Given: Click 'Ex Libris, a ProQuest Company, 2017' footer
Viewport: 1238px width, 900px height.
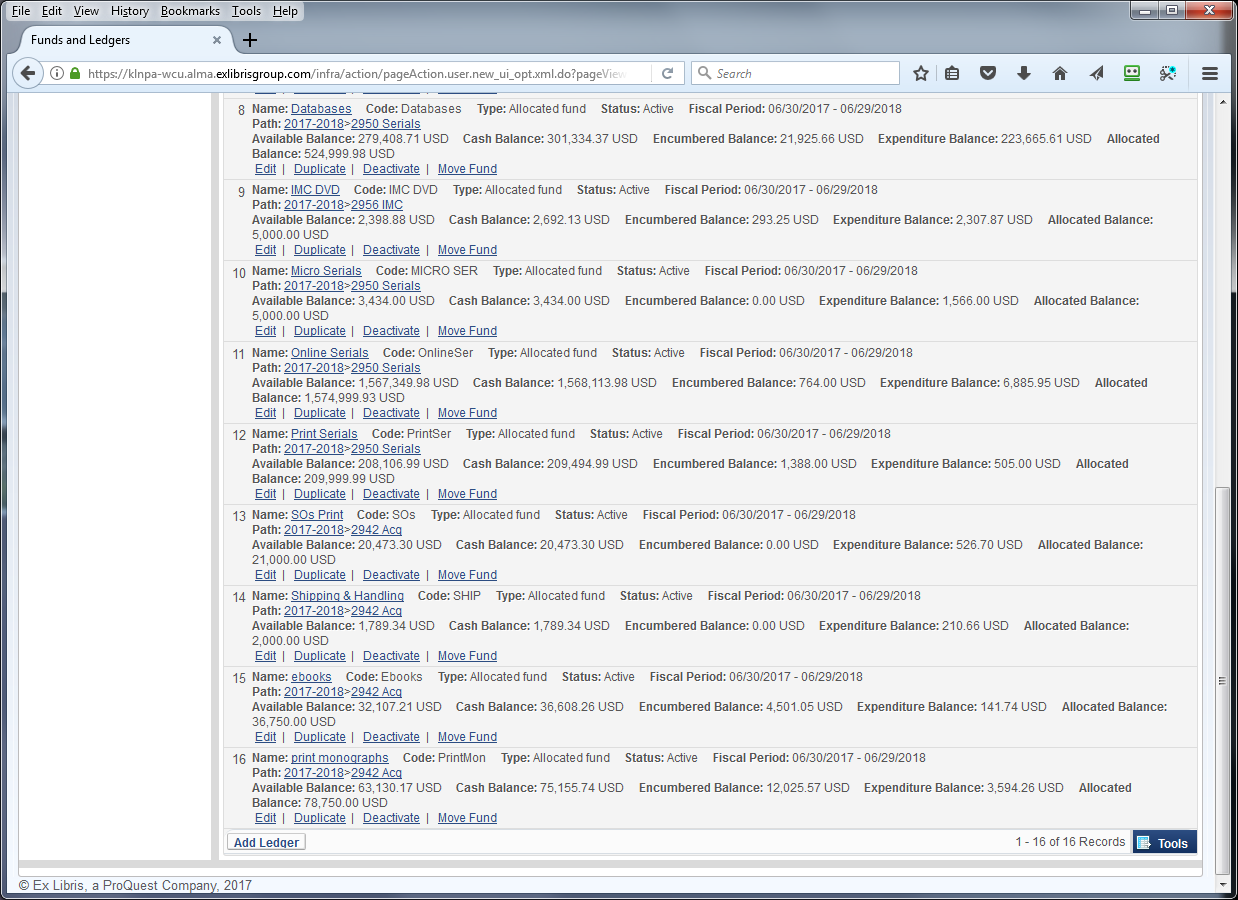Looking at the screenshot, I should coord(135,885).
